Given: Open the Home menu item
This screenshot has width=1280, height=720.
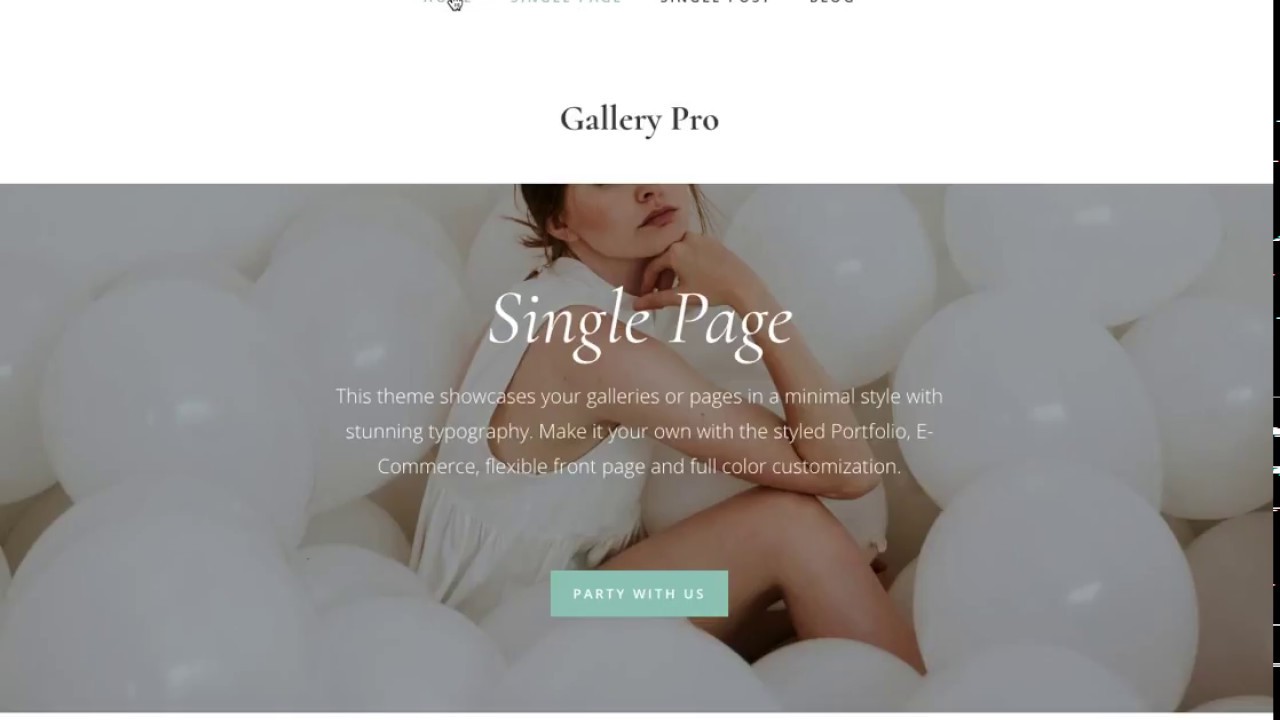Looking at the screenshot, I should point(446,2).
